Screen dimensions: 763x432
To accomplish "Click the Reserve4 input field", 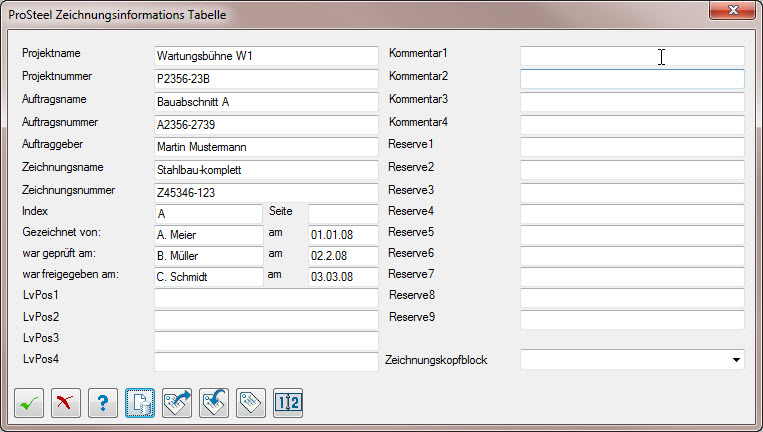I will [x=632, y=214].
